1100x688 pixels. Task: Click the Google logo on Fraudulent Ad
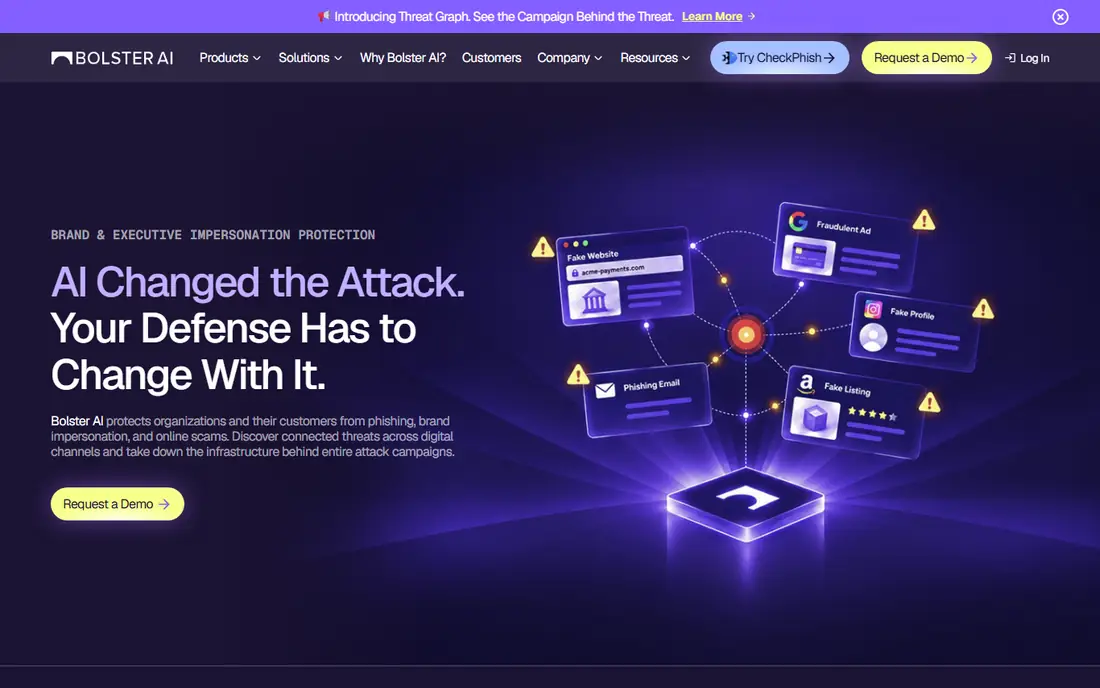[x=798, y=221]
